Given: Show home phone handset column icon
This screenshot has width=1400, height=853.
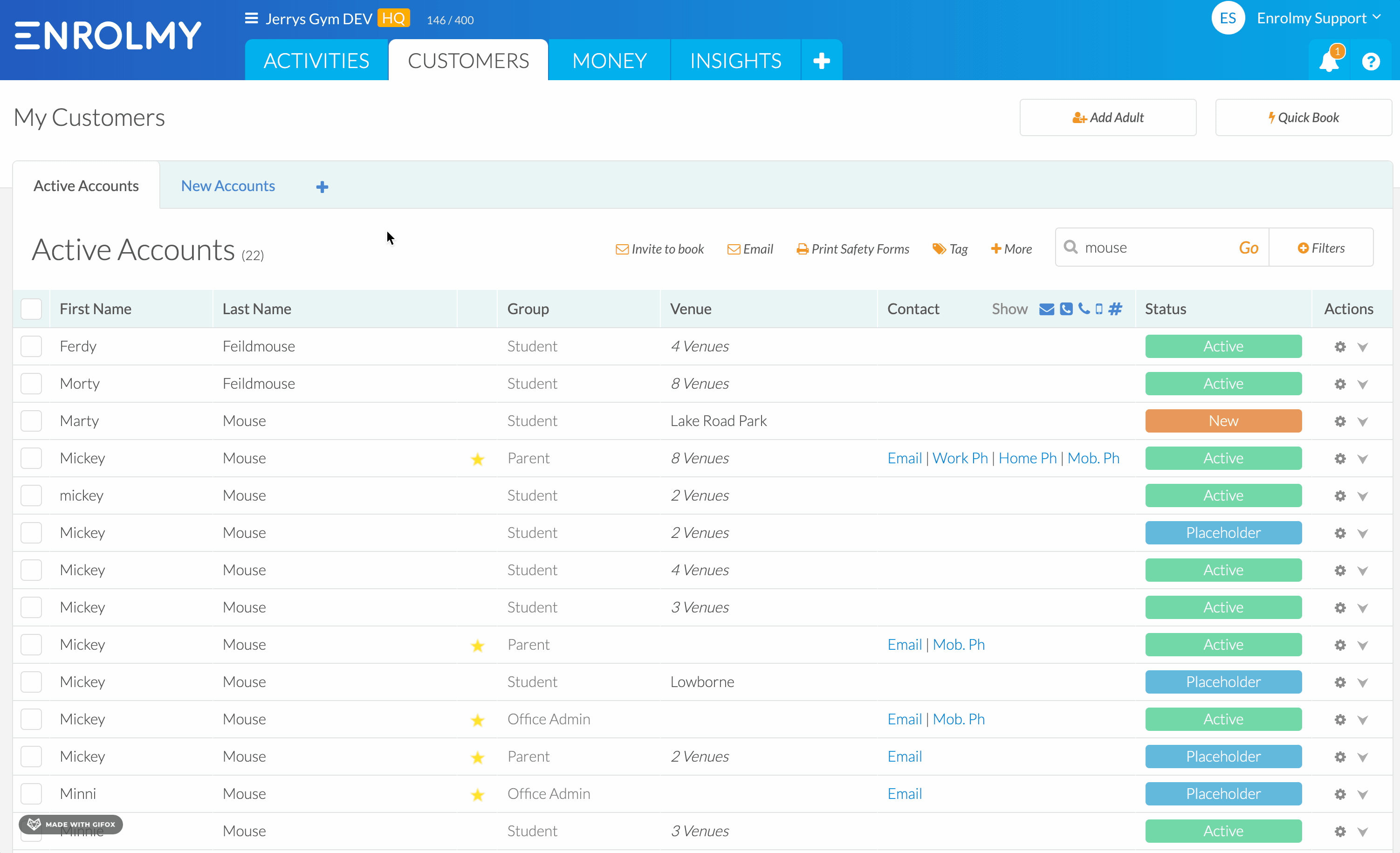Looking at the screenshot, I should click(x=1084, y=309).
